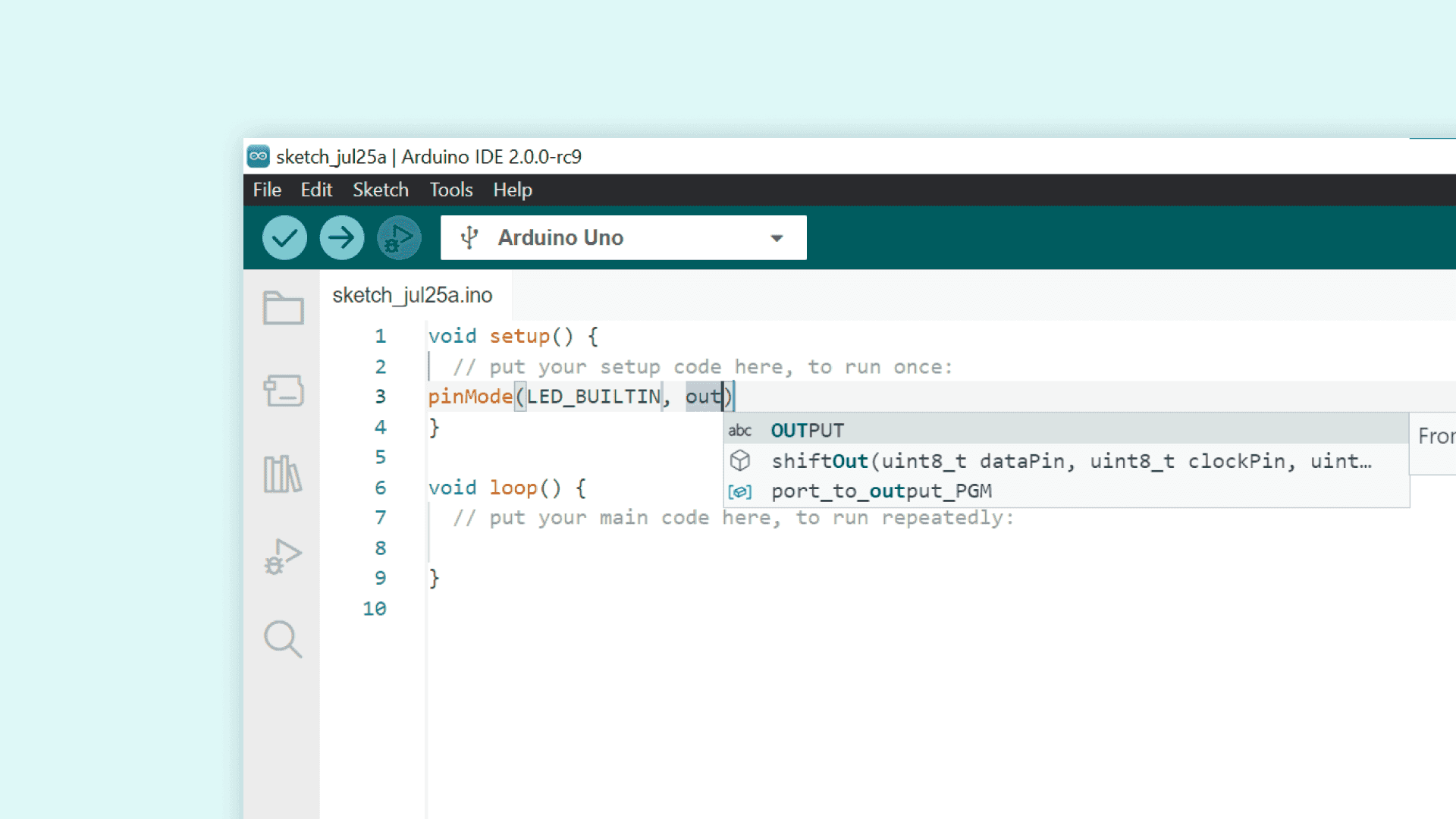Screen dimensions: 1456x819
Task: Open the Tools menu
Action: 450,190
